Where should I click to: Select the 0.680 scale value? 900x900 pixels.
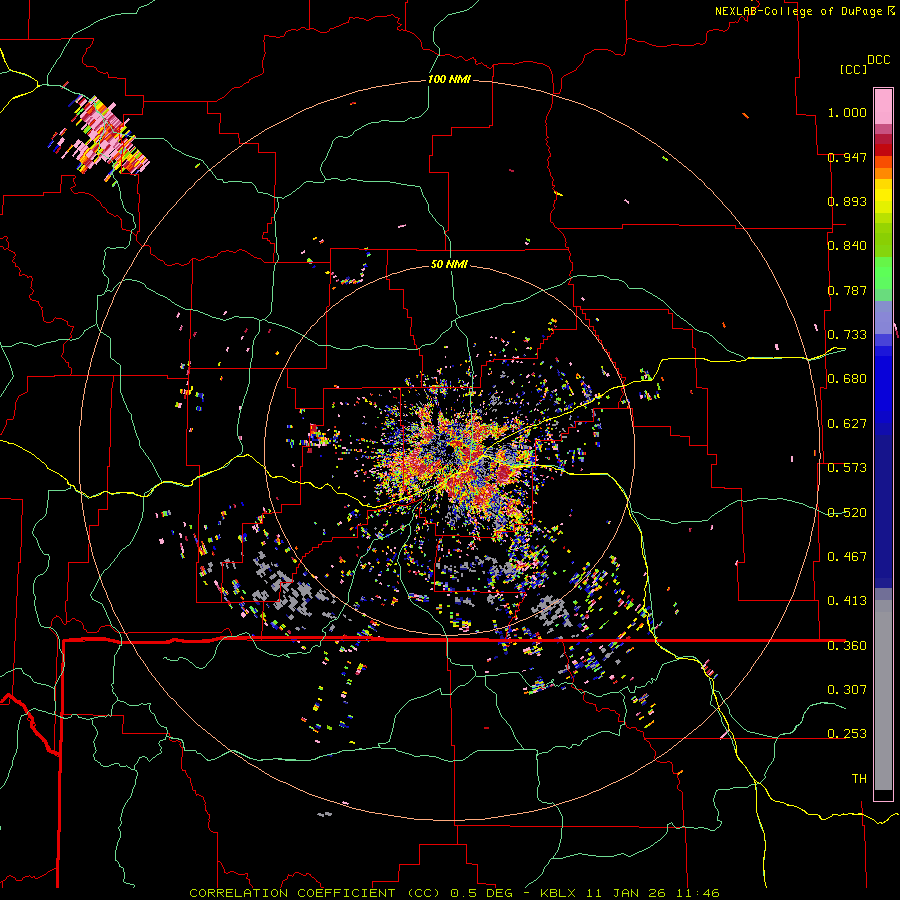[847, 379]
